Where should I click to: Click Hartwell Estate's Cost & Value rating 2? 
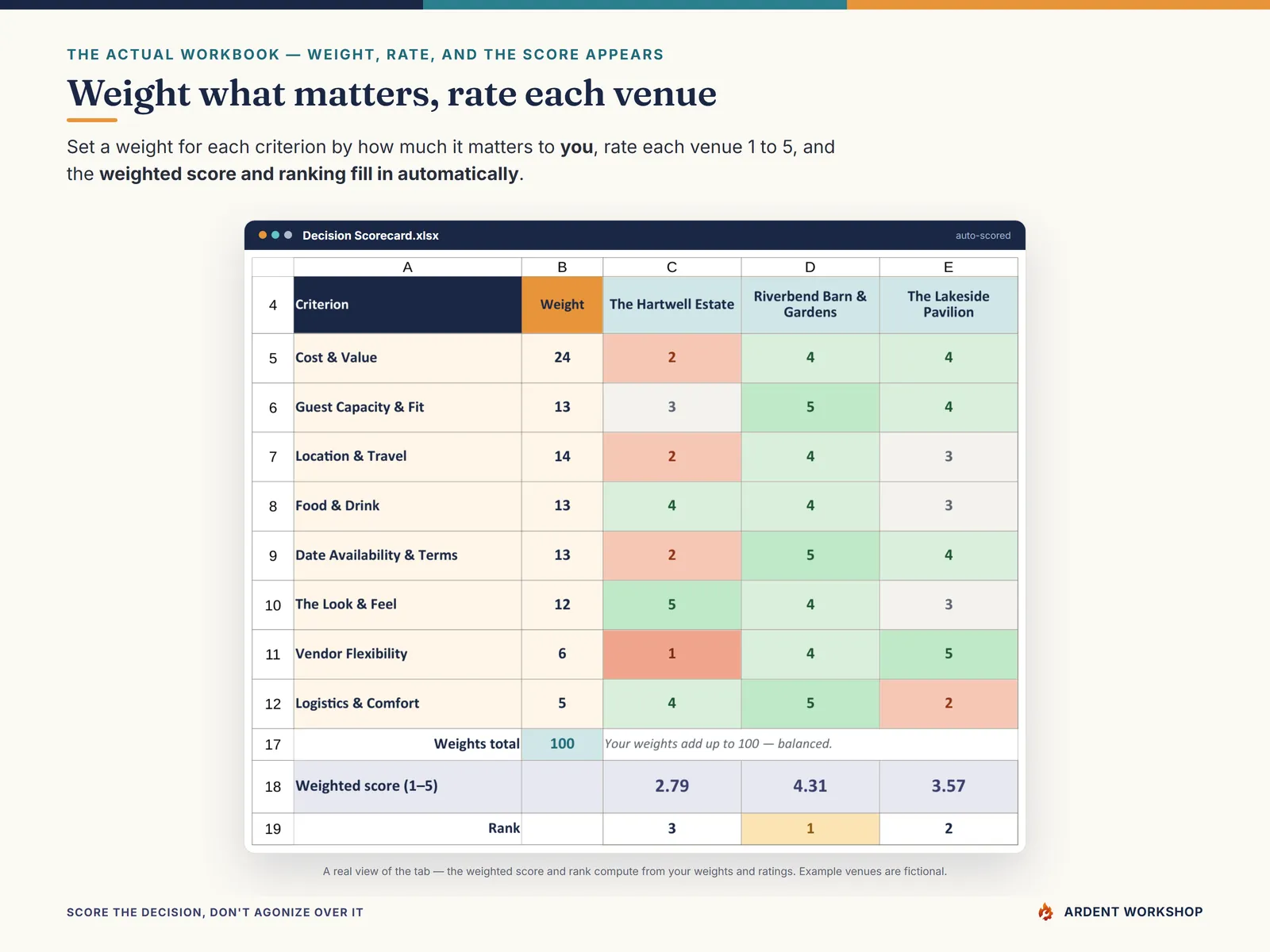click(672, 358)
